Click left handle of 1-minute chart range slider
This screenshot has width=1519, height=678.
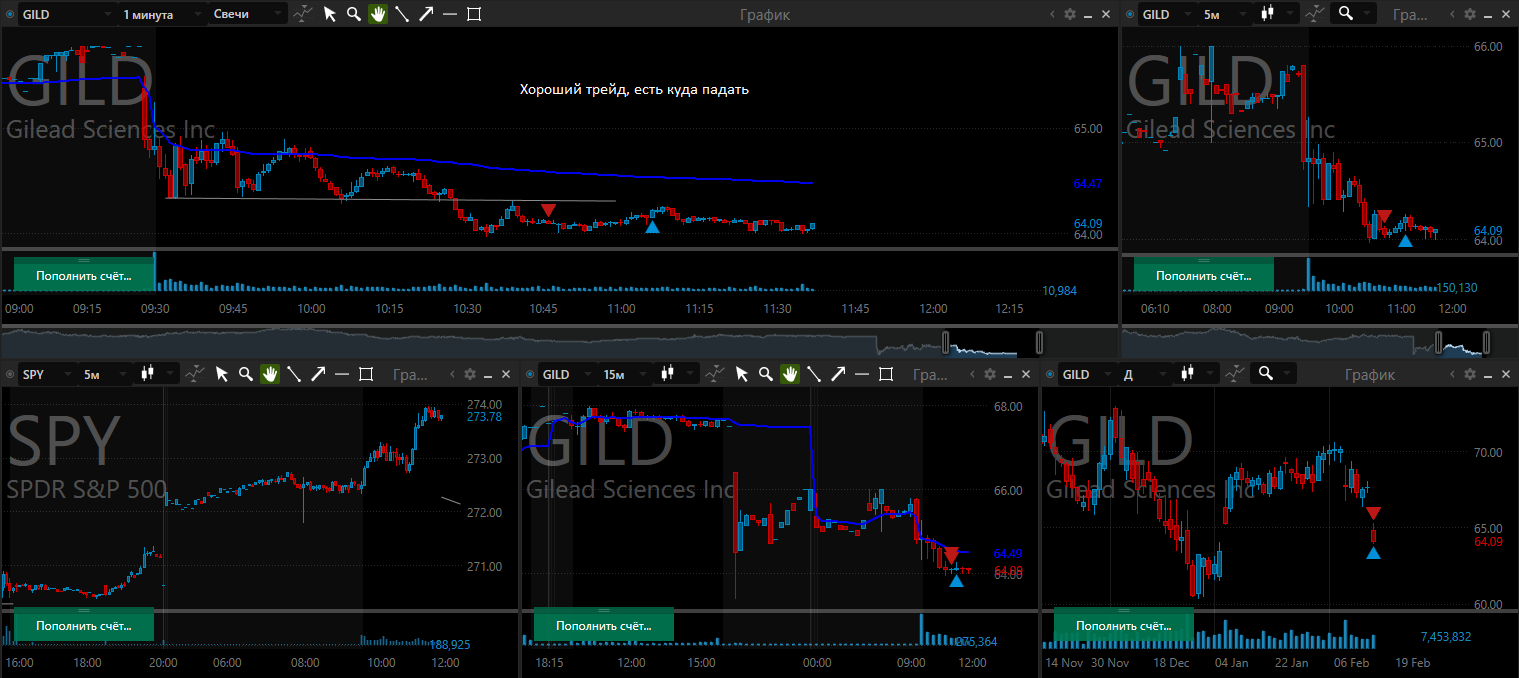[945, 343]
